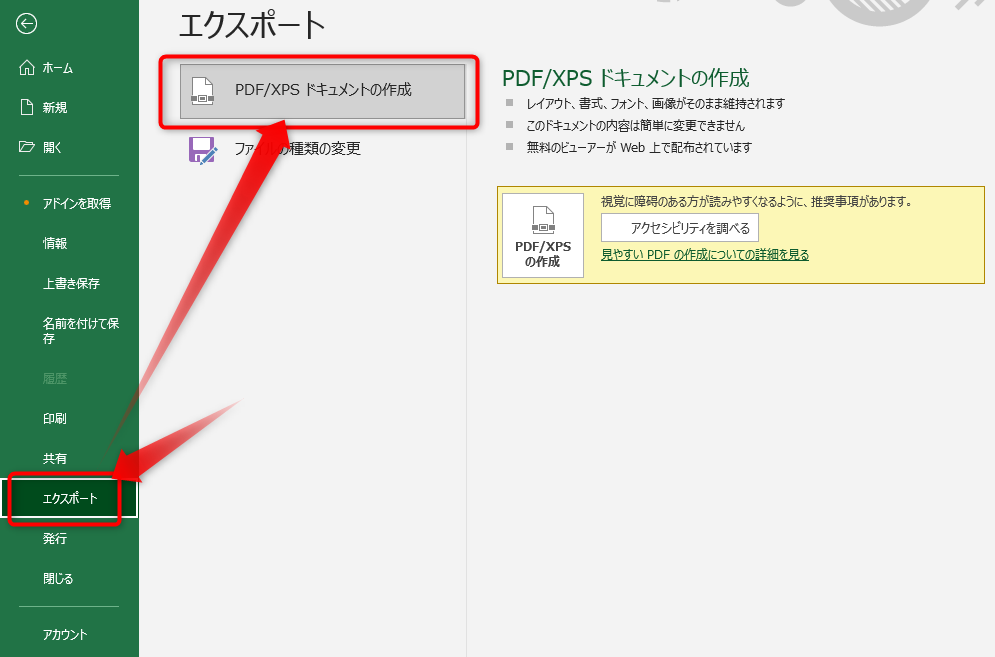
Task: Click the back arrow circle icon
Action: [x=27, y=24]
